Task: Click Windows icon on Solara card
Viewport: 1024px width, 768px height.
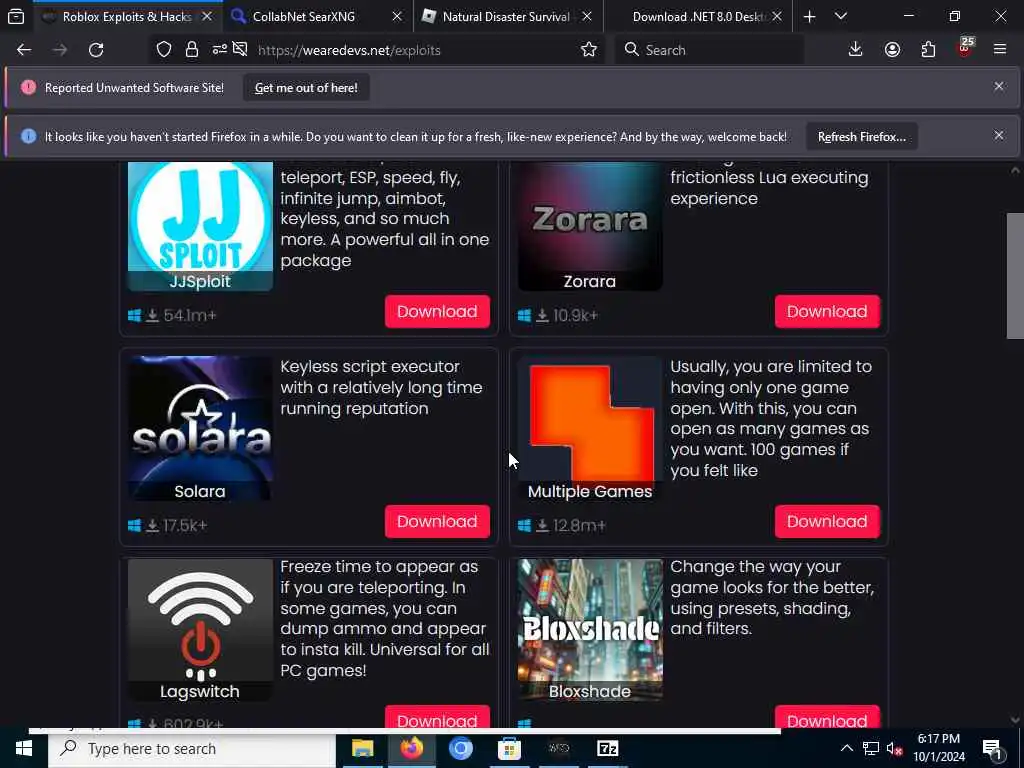Action: click(135, 526)
